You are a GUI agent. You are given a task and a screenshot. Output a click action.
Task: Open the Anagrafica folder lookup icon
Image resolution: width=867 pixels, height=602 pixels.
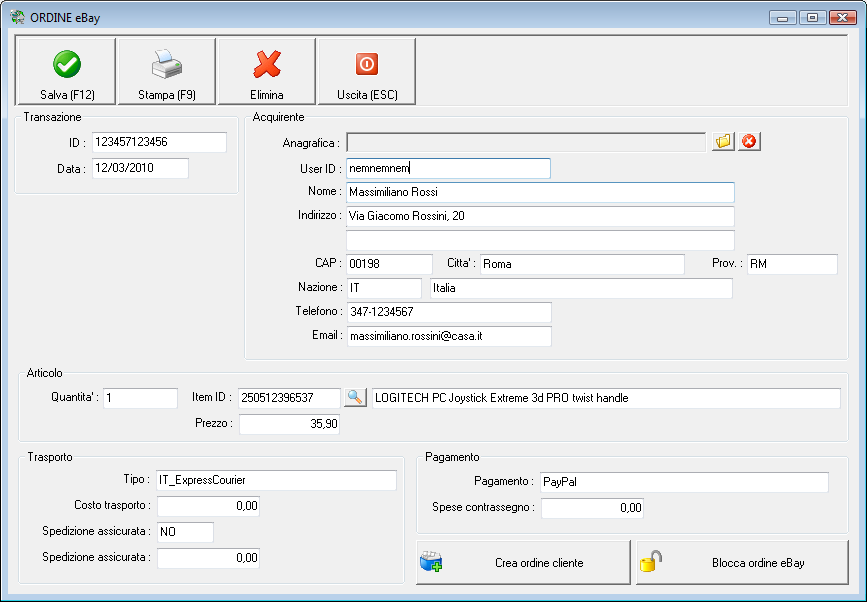723,142
